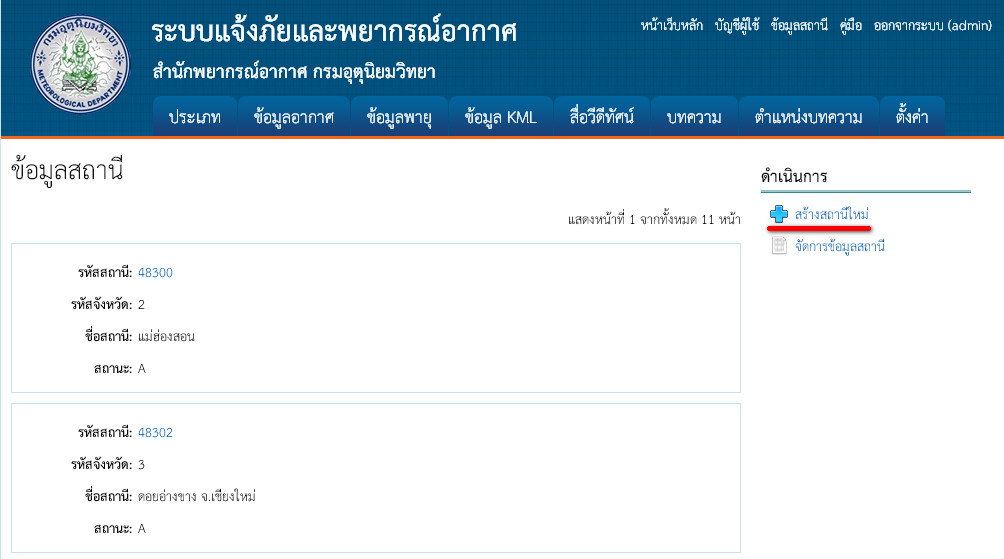Switch to the ข้อมูลพายุ tab
The height and width of the screenshot is (559, 1004).
[399, 117]
